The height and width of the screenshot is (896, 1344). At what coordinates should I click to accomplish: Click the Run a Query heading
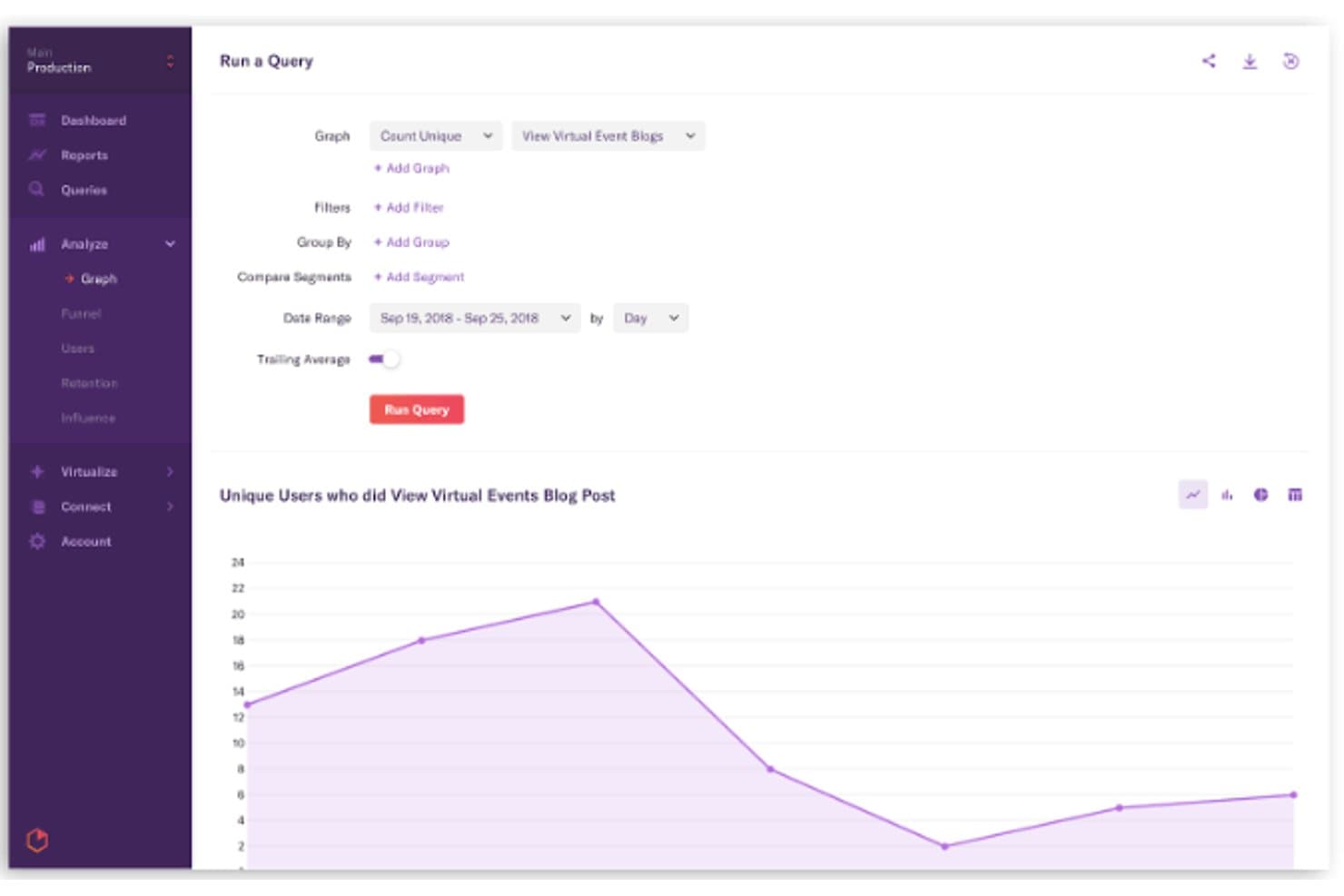coord(266,61)
